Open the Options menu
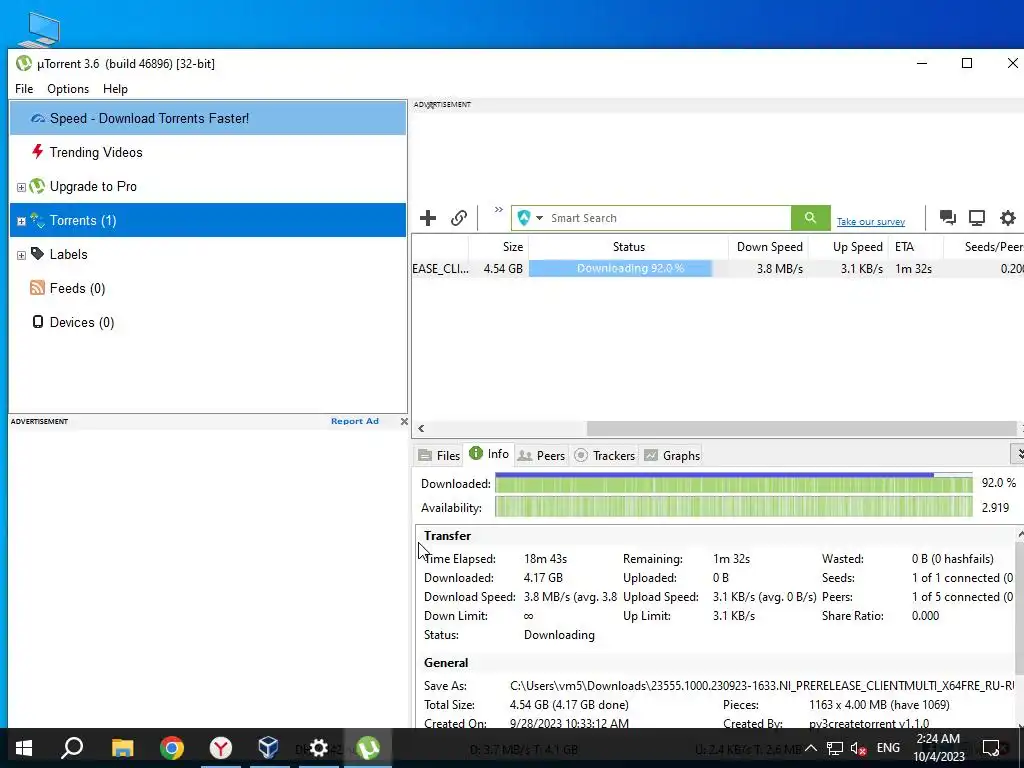The width and height of the screenshot is (1024, 768). coord(68,89)
